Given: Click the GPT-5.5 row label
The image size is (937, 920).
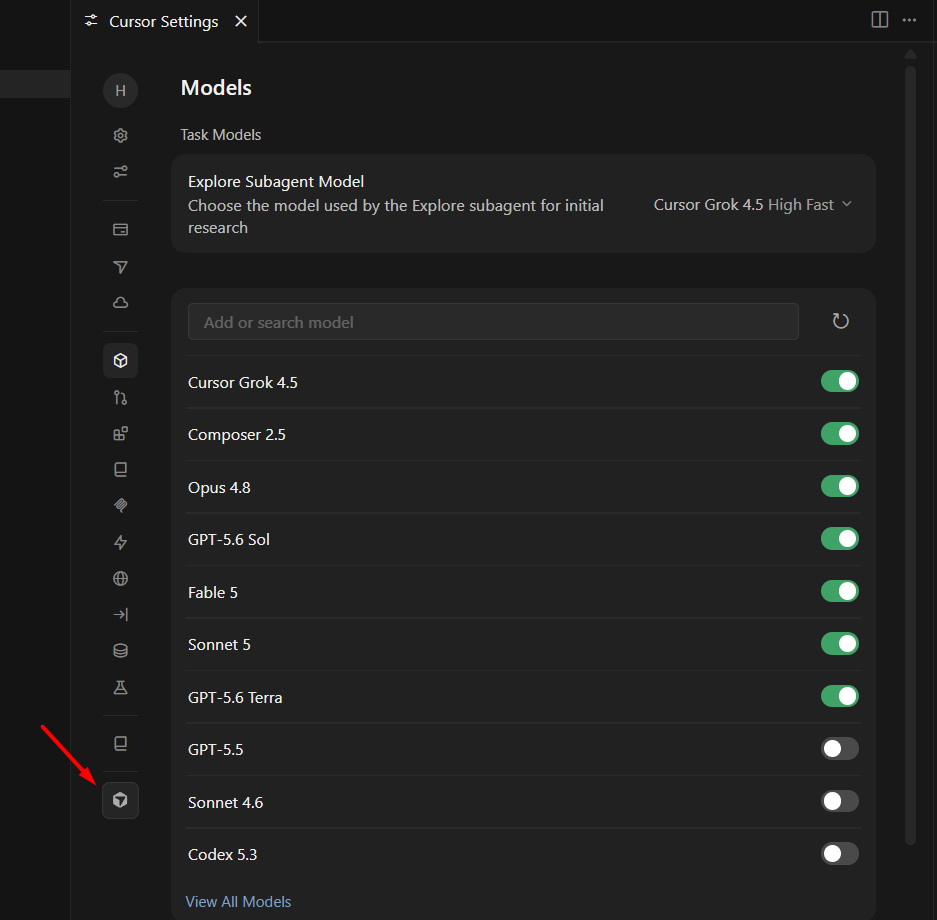Looking at the screenshot, I should tap(216, 750).
